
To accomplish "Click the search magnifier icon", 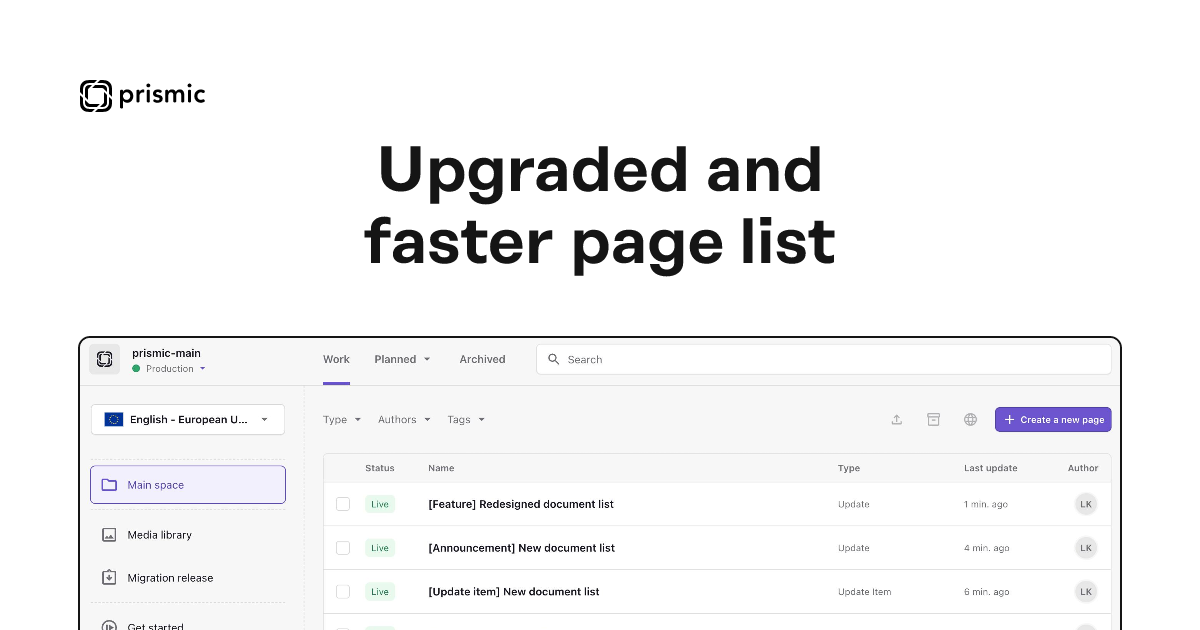I will point(554,359).
